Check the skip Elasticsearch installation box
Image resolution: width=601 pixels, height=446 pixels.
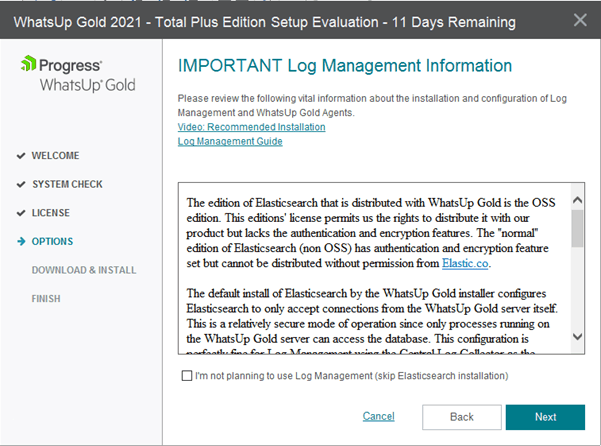click(187, 375)
